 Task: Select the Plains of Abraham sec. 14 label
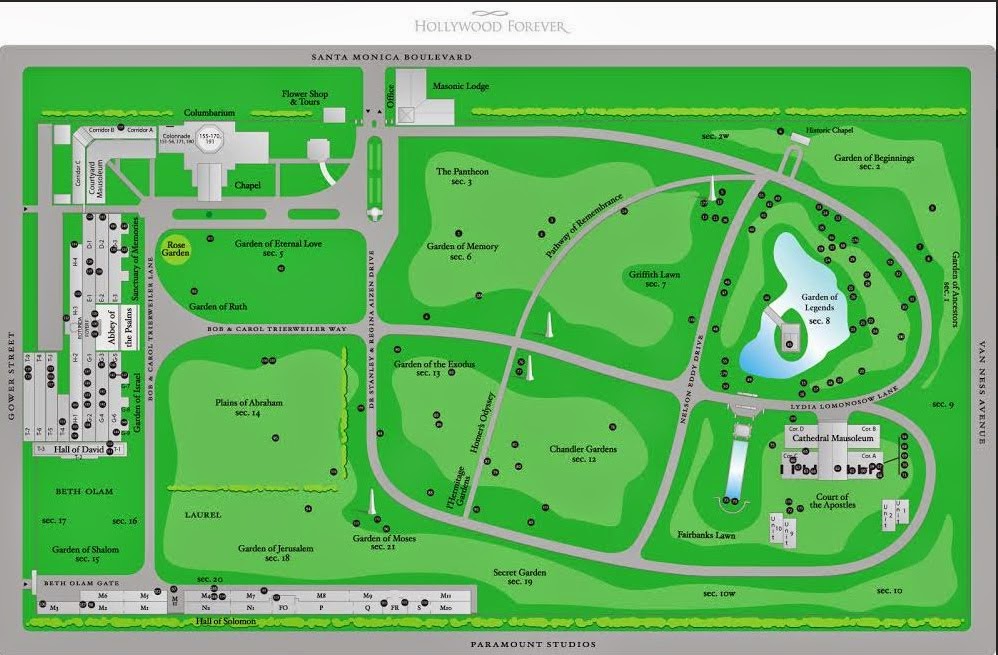[248, 407]
